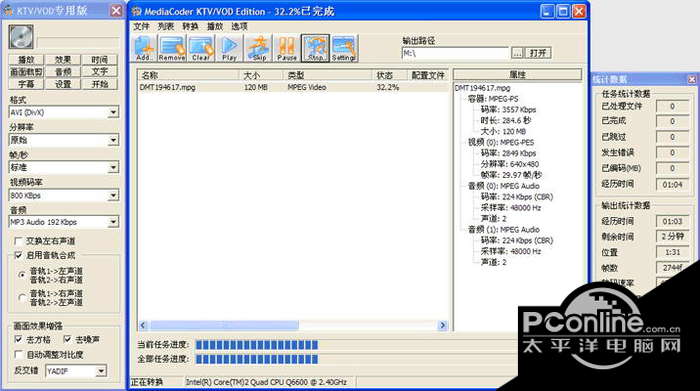
Task: Click the 文字 button
Action: pyautogui.click(x=100, y=71)
